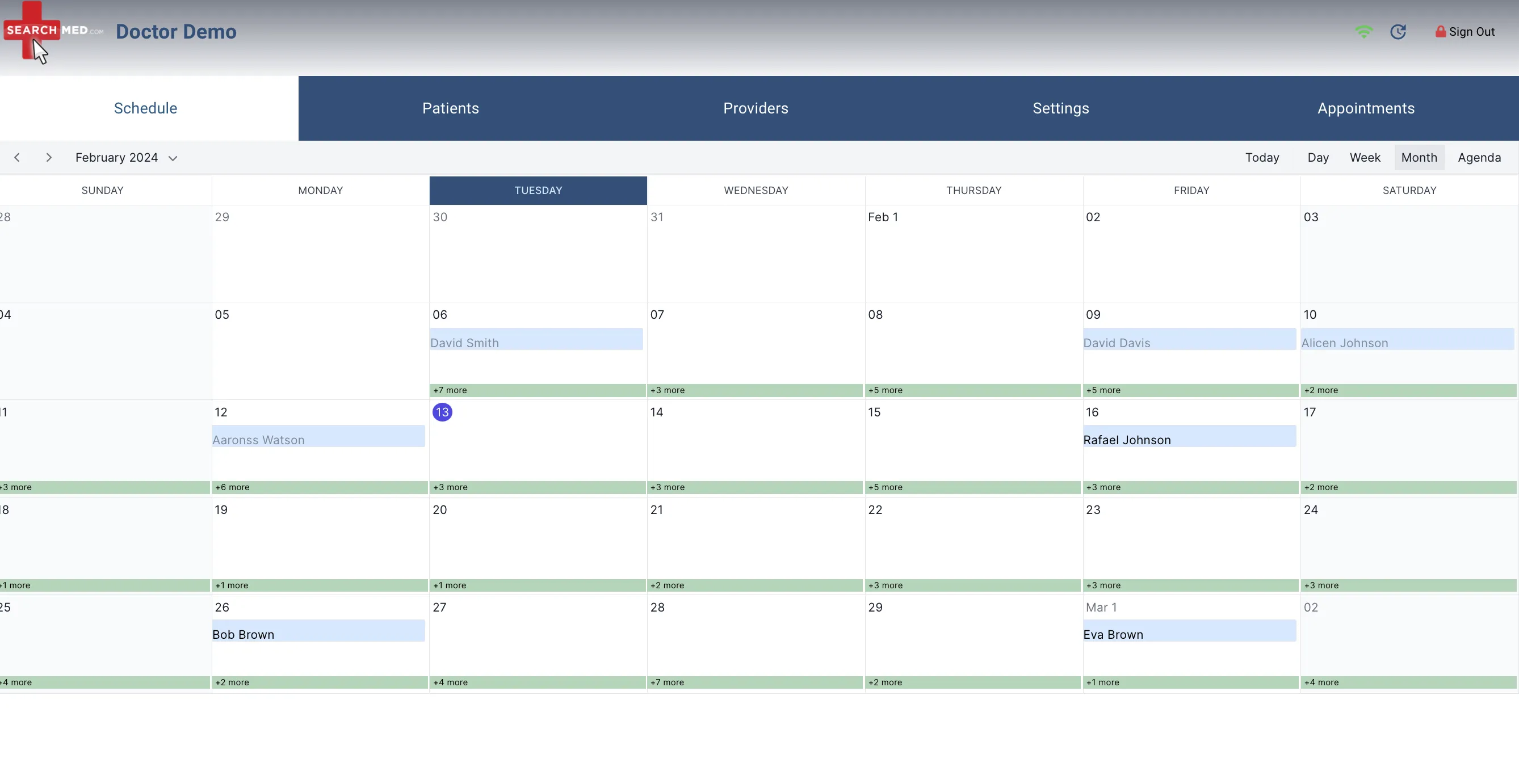Expand +2 more events on Feb 10

1409,390
